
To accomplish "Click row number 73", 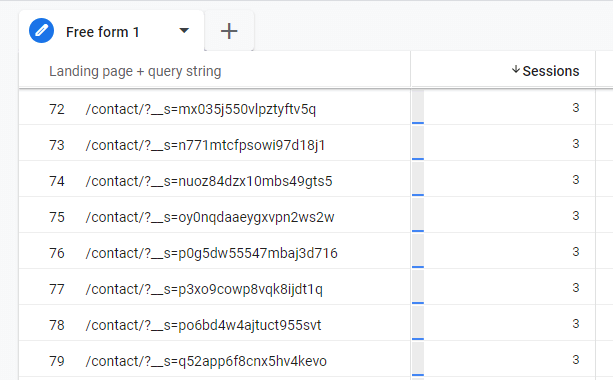I will pyautogui.click(x=57, y=145).
